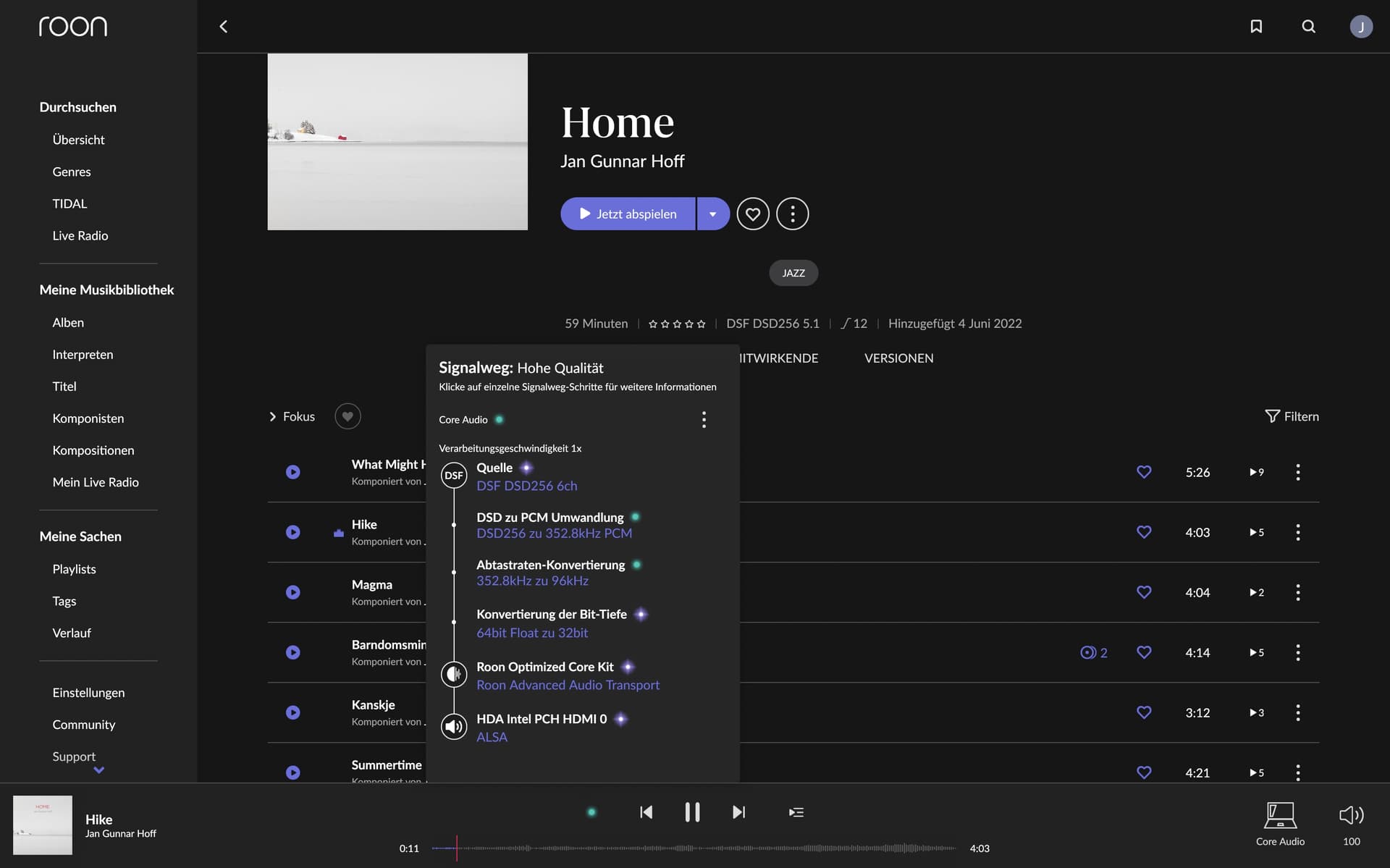Seek within the waveform progress bar
This screenshot has width=1390, height=868.
[x=694, y=848]
